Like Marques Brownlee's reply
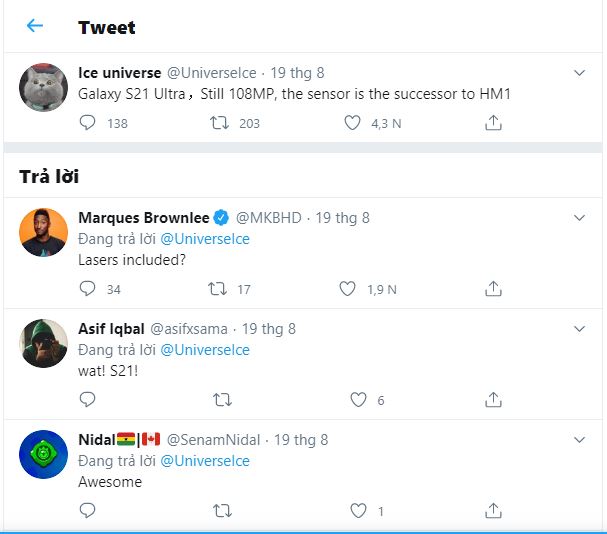The image size is (607, 534). (x=348, y=289)
